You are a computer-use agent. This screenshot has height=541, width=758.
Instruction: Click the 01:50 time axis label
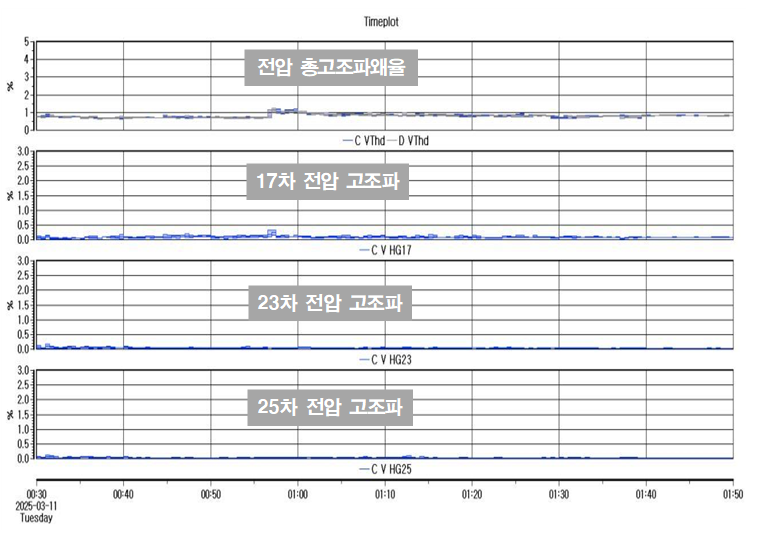(x=733, y=494)
